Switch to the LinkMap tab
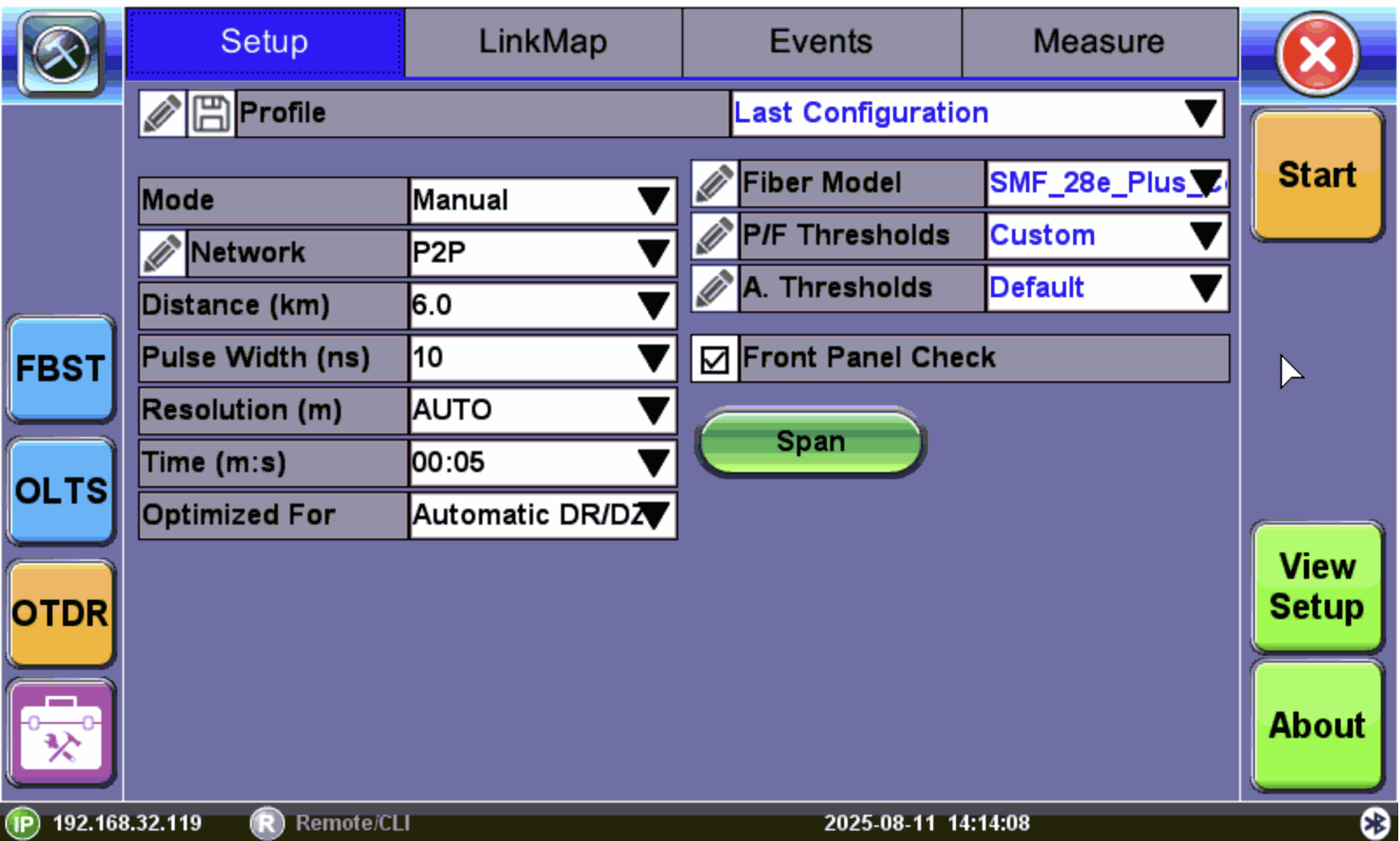The height and width of the screenshot is (841, 1400). (x=543, y=42)
